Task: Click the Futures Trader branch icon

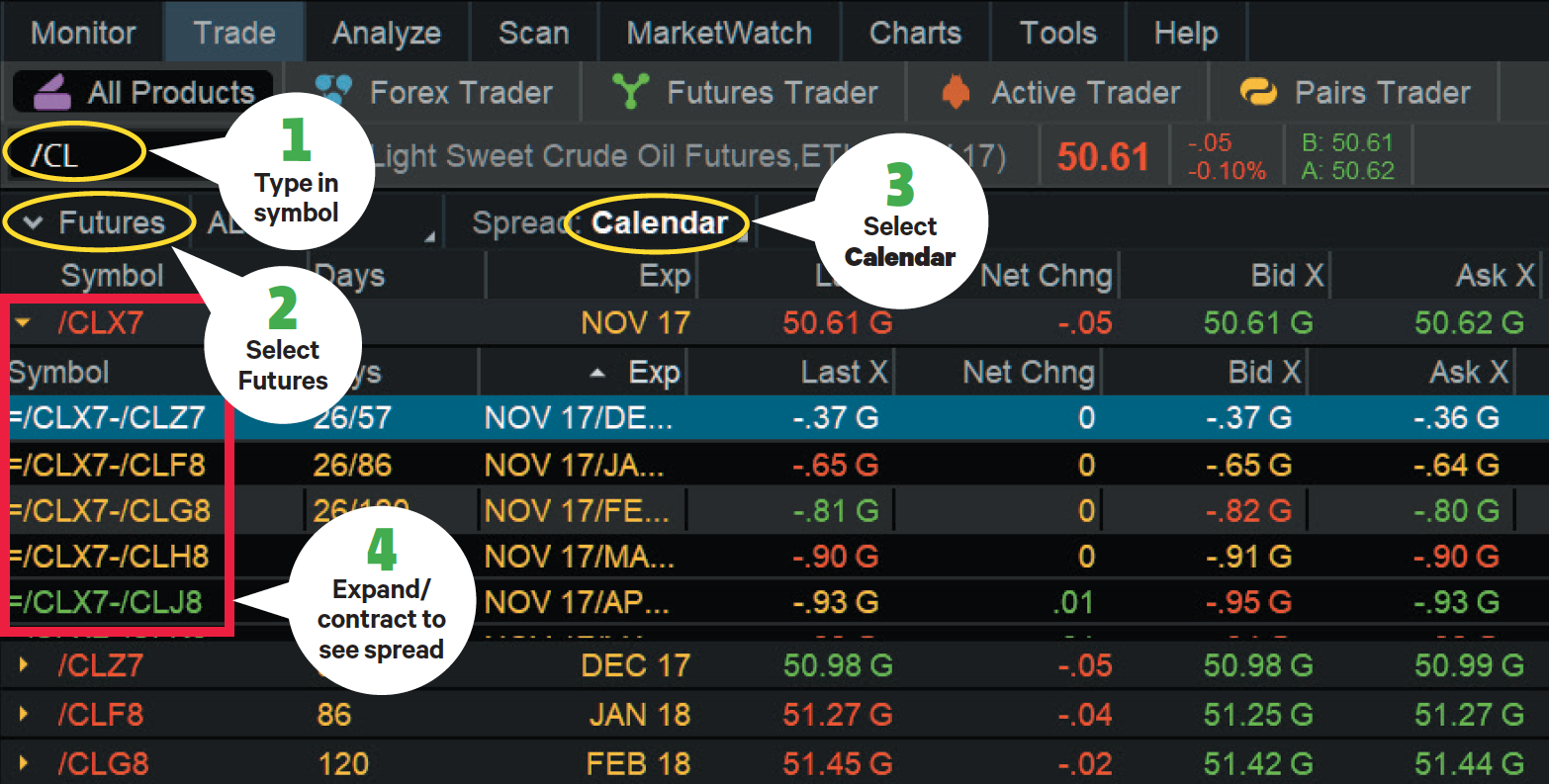Action: coord(630,92)
